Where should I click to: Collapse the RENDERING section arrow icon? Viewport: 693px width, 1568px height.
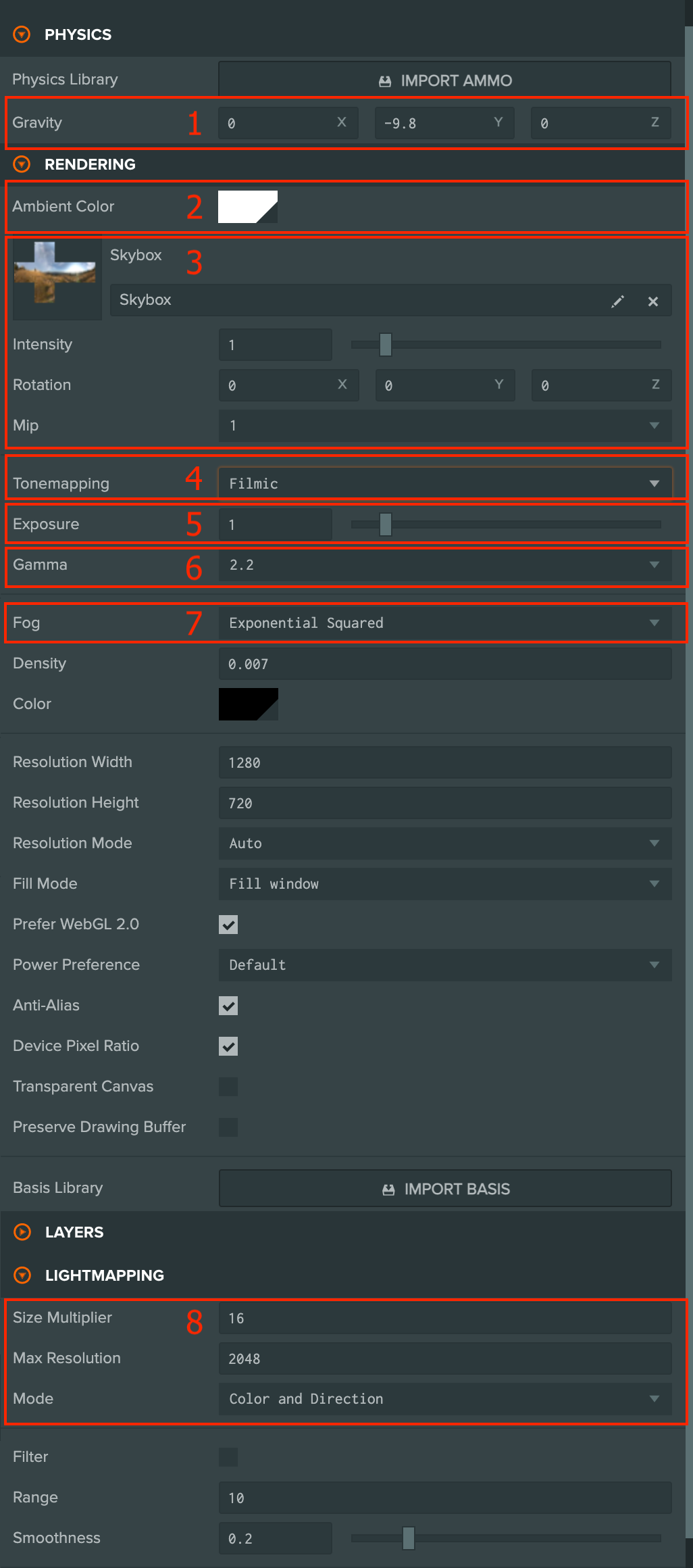pos(22,164)
